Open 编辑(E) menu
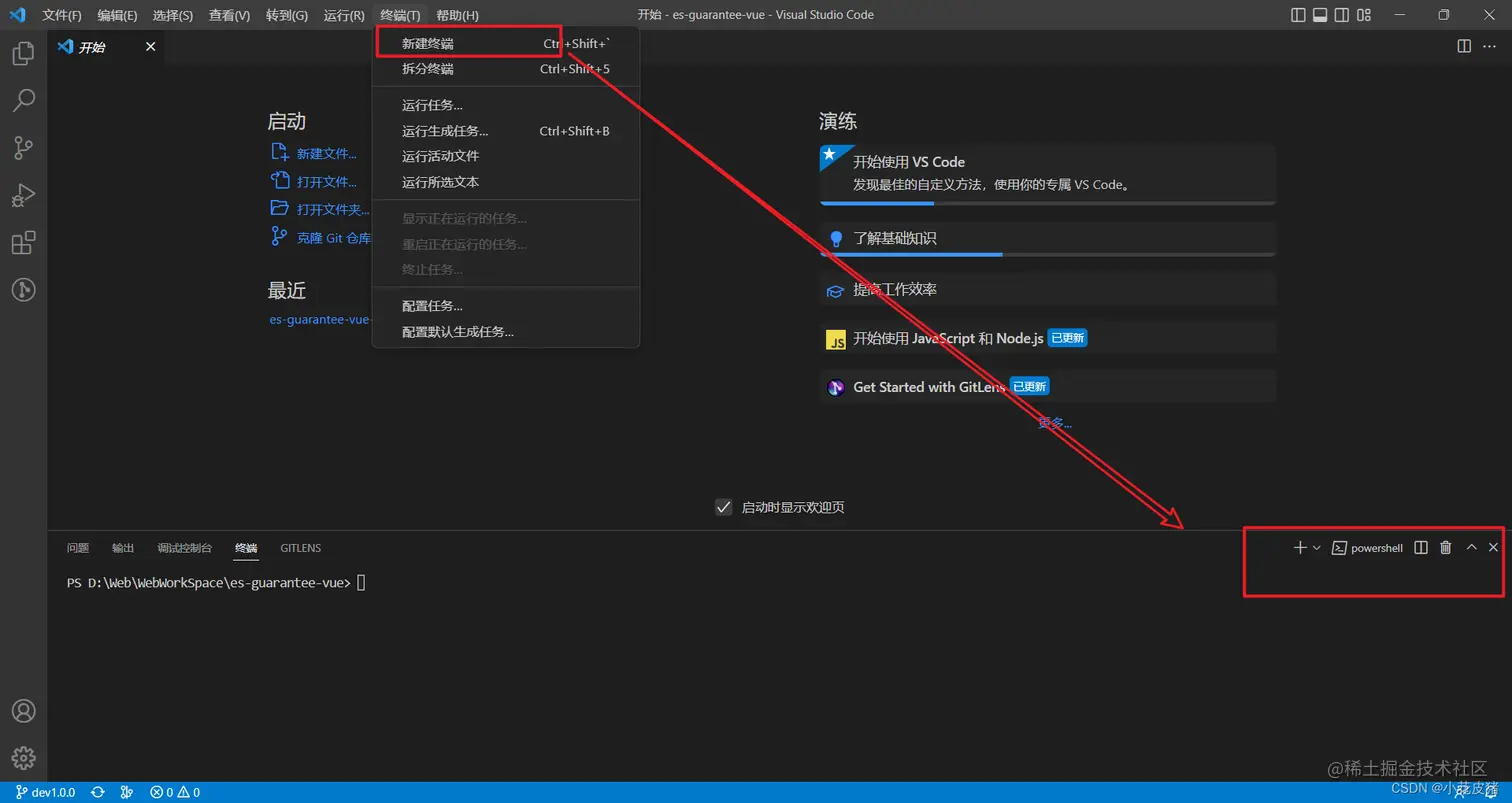The image size is (1512, 803). 117,15
